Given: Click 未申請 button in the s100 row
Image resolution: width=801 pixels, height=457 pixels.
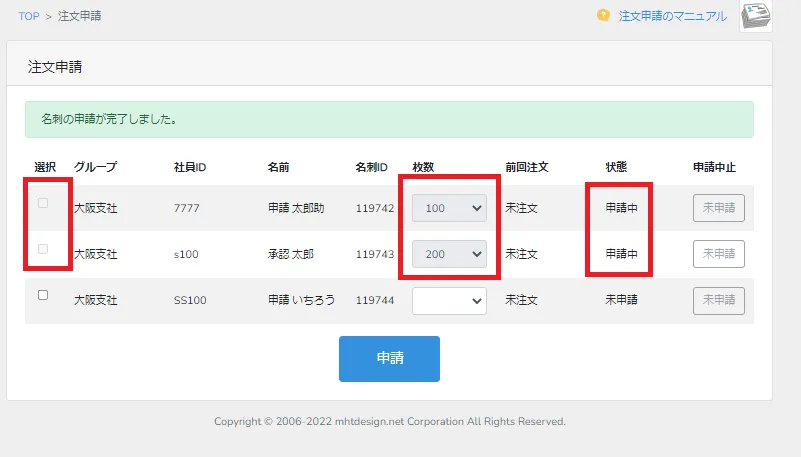Looking at the screenshot, I should 719,254.
